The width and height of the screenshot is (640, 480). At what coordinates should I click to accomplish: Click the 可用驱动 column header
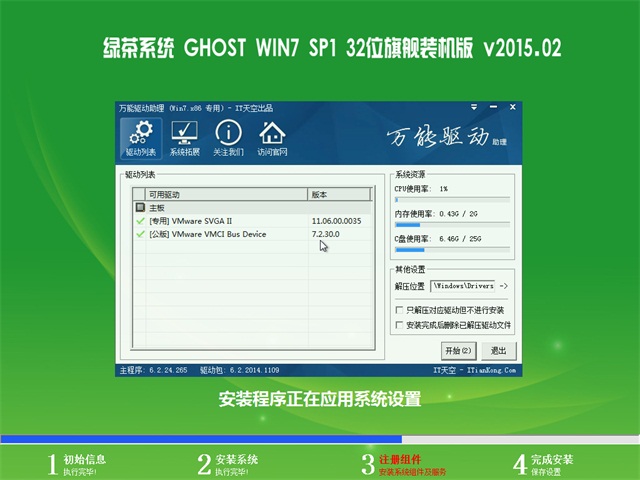pos(225,194)
